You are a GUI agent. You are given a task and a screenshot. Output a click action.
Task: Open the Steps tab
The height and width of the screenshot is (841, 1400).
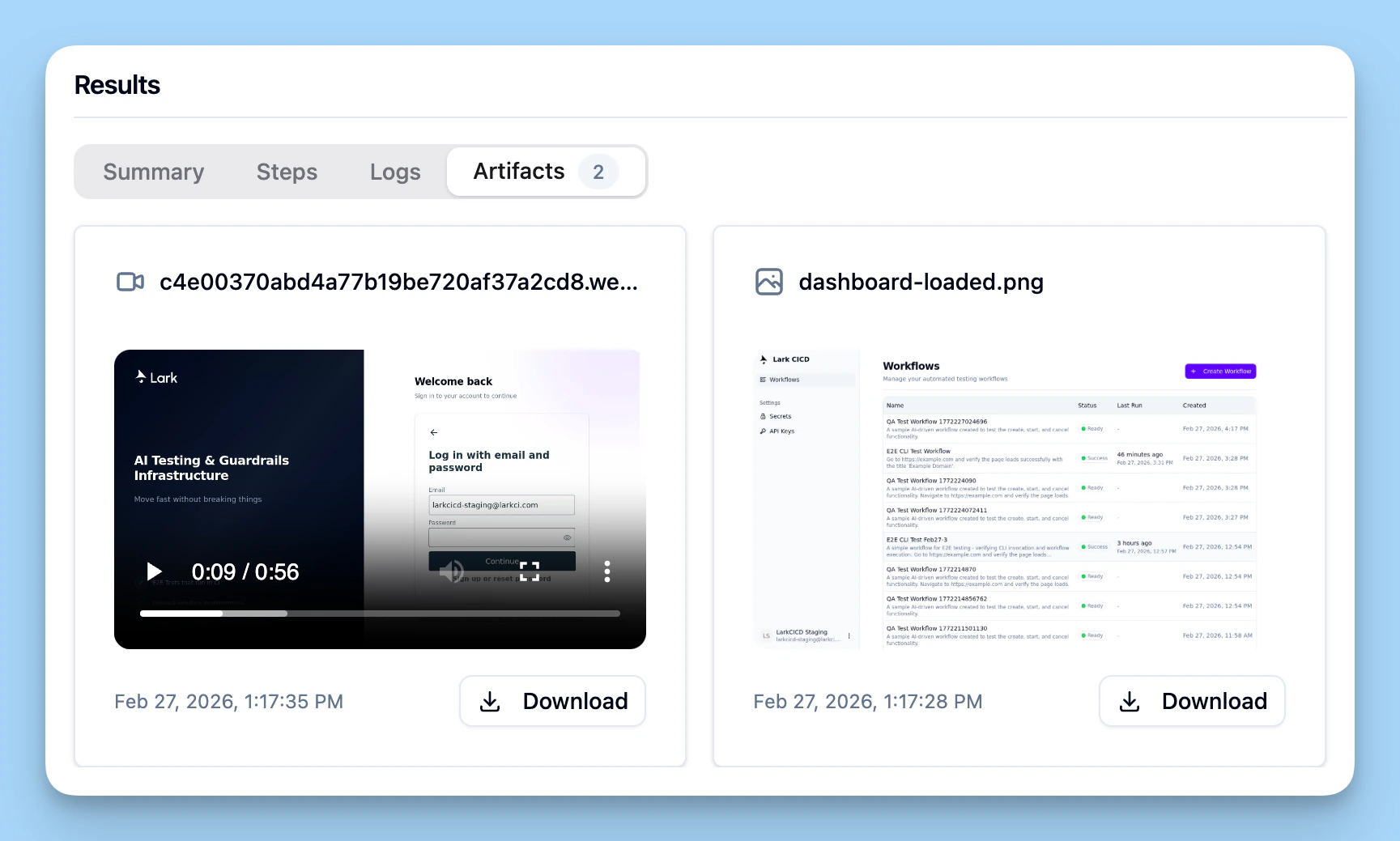pos(287,172)
